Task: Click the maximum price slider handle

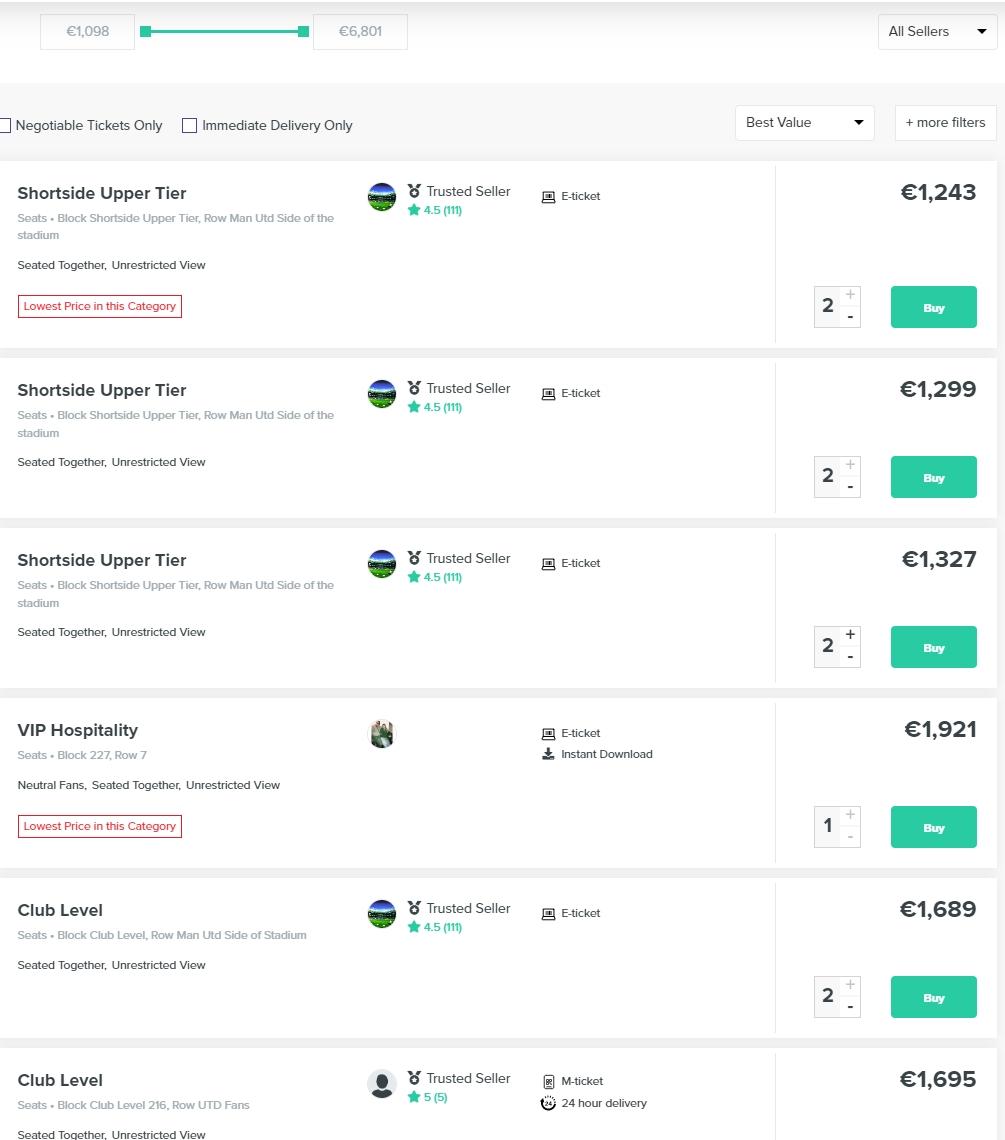Action: (304, 32)
